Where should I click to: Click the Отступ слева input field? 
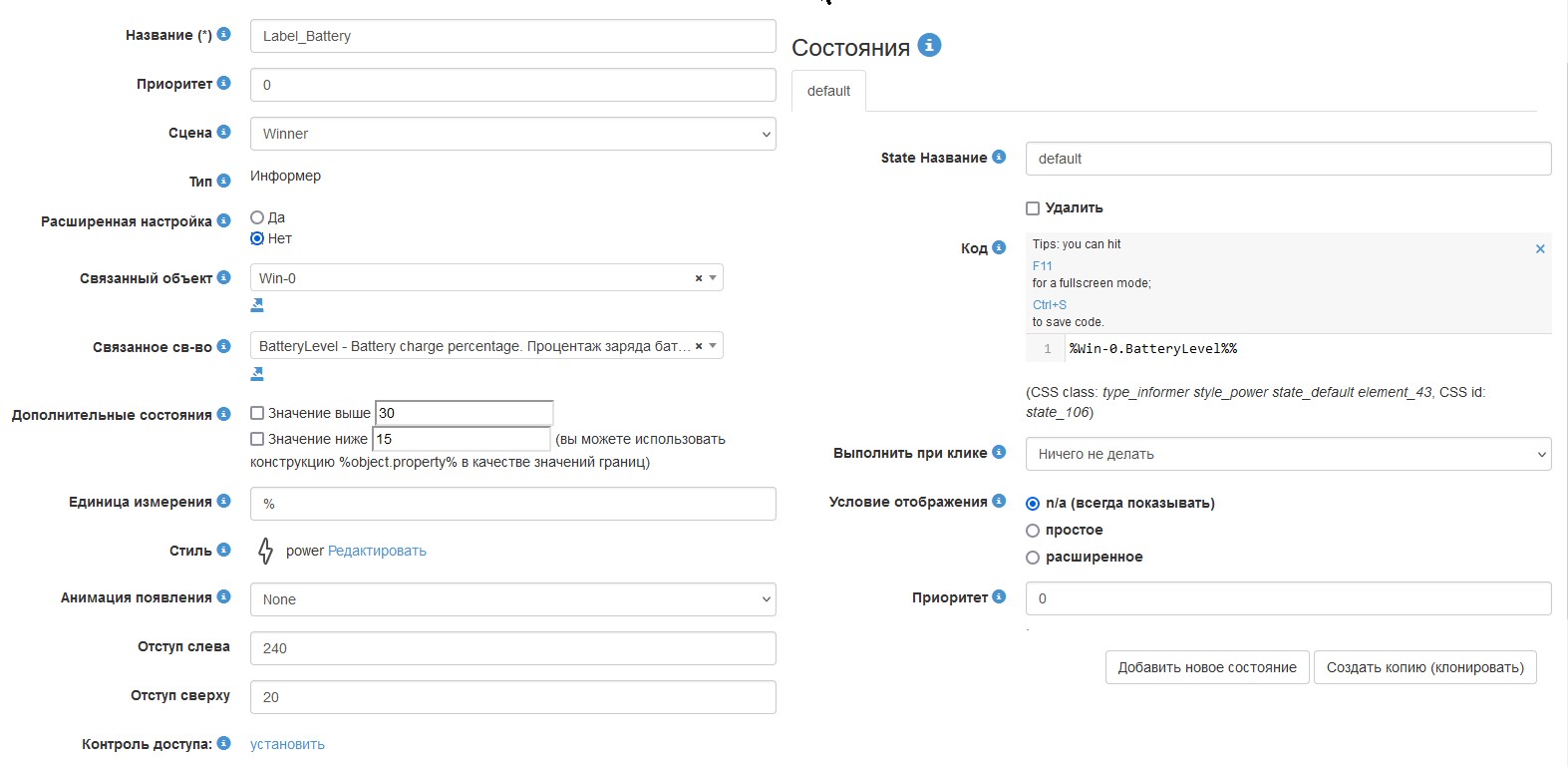point(512,648)
